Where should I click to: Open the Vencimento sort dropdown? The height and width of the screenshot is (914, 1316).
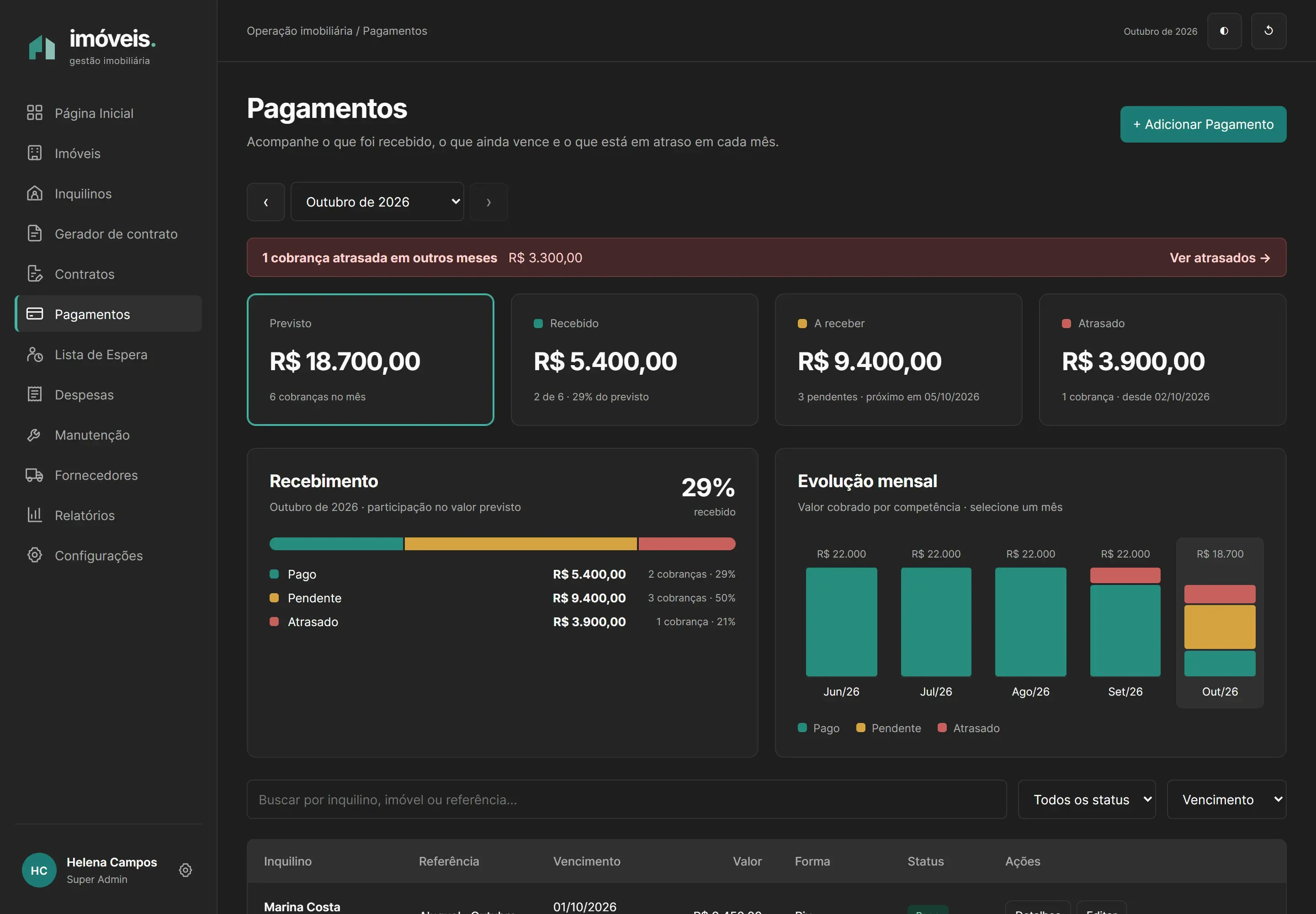[x=1226, y=799]
